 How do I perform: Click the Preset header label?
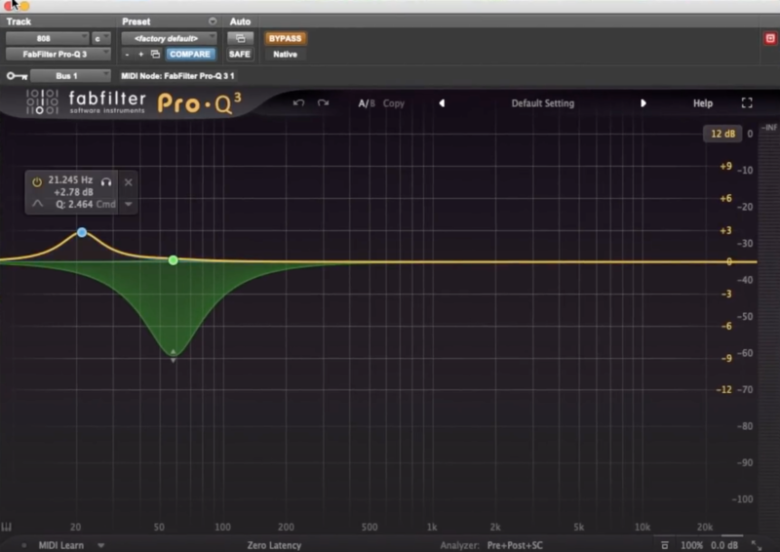click(x=136, y=21)
